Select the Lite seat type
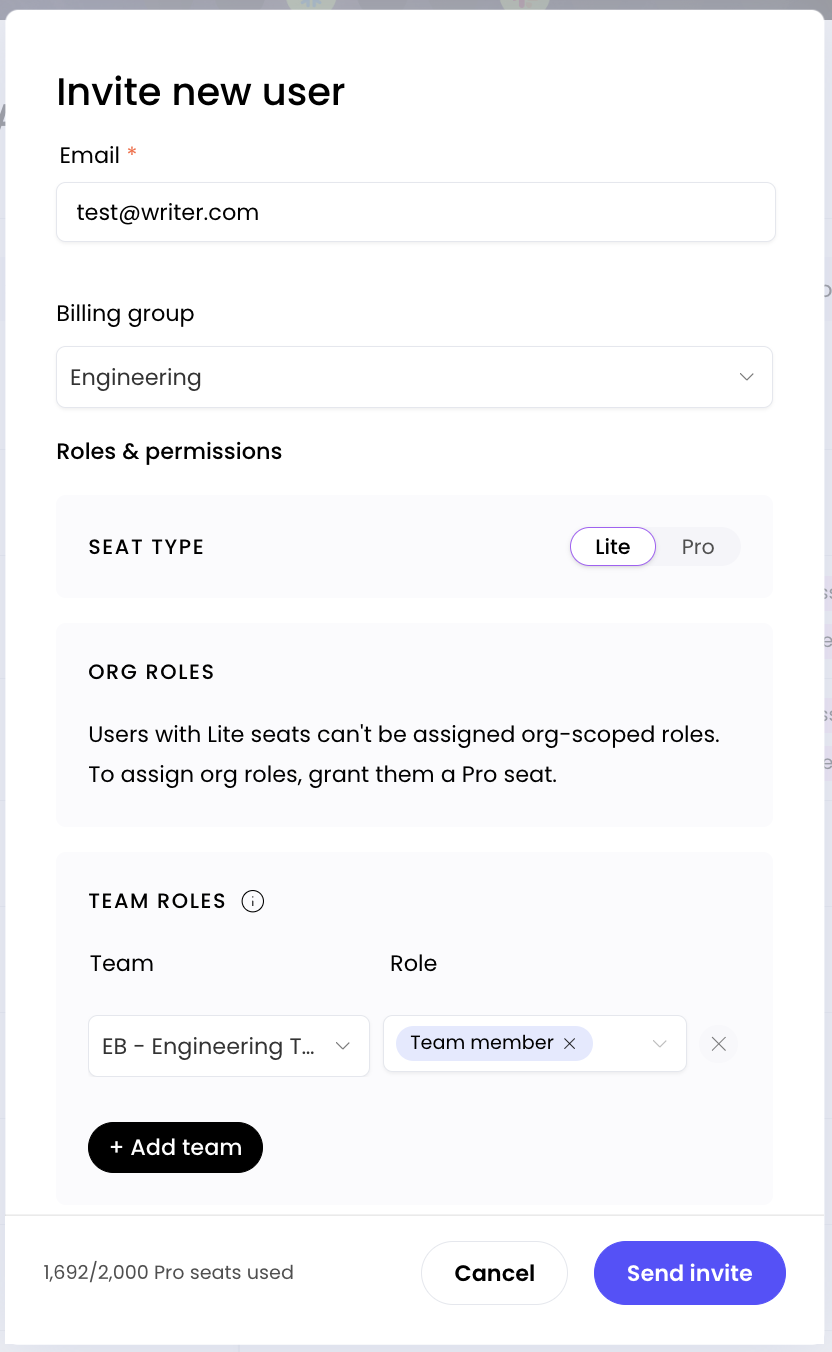The height and width of the screenshot is (1352, 832). click(612, 547)
